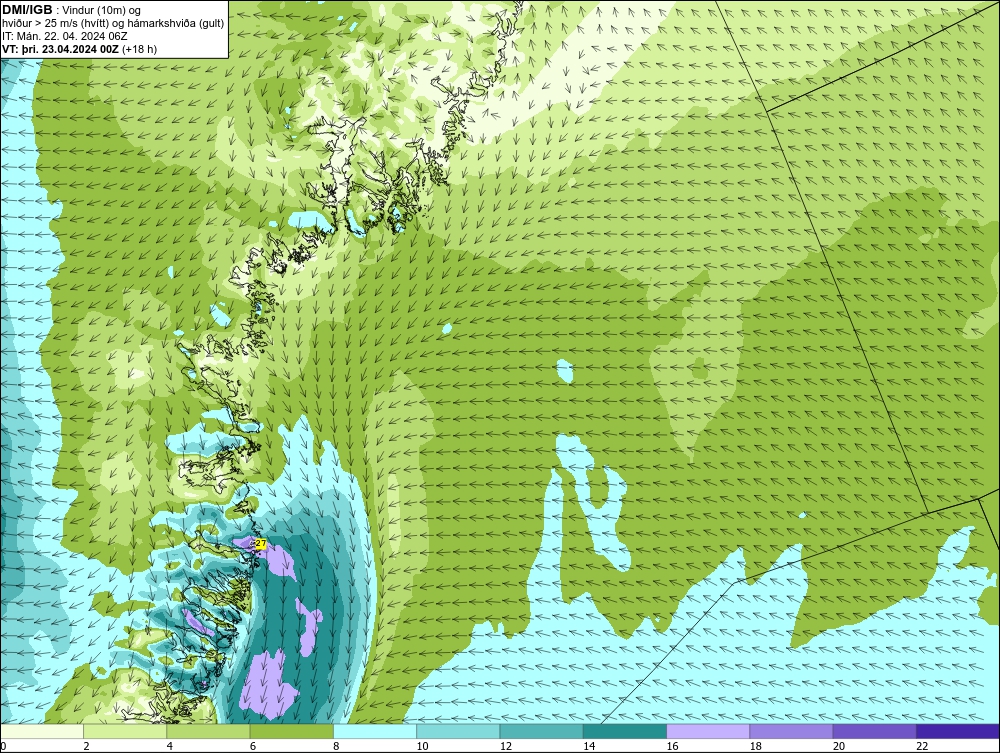Click the legend scale value 4

pos(170,746)
